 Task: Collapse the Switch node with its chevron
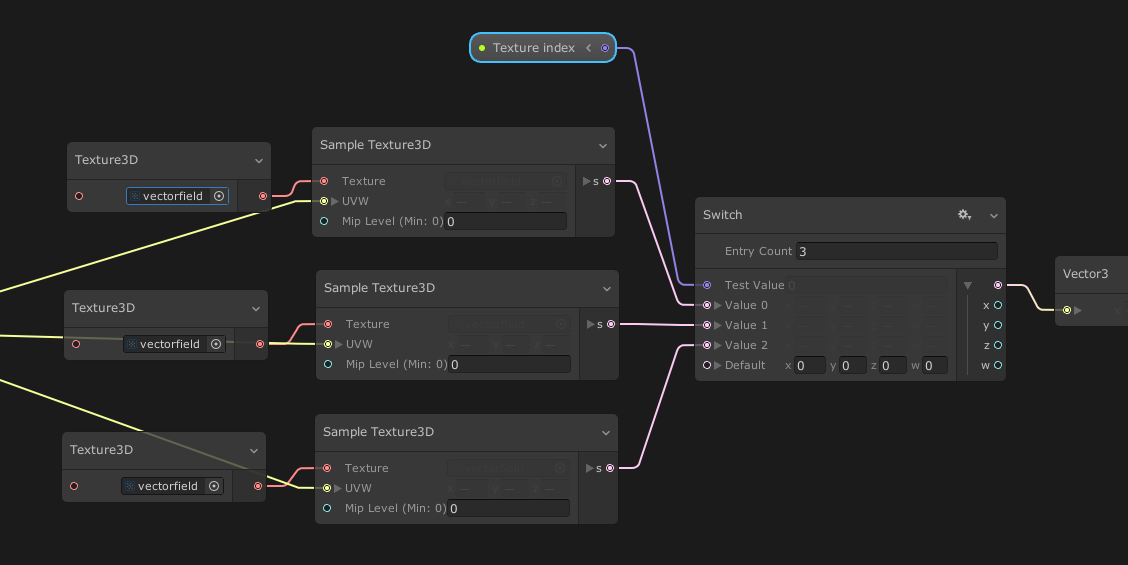point(994,215)
